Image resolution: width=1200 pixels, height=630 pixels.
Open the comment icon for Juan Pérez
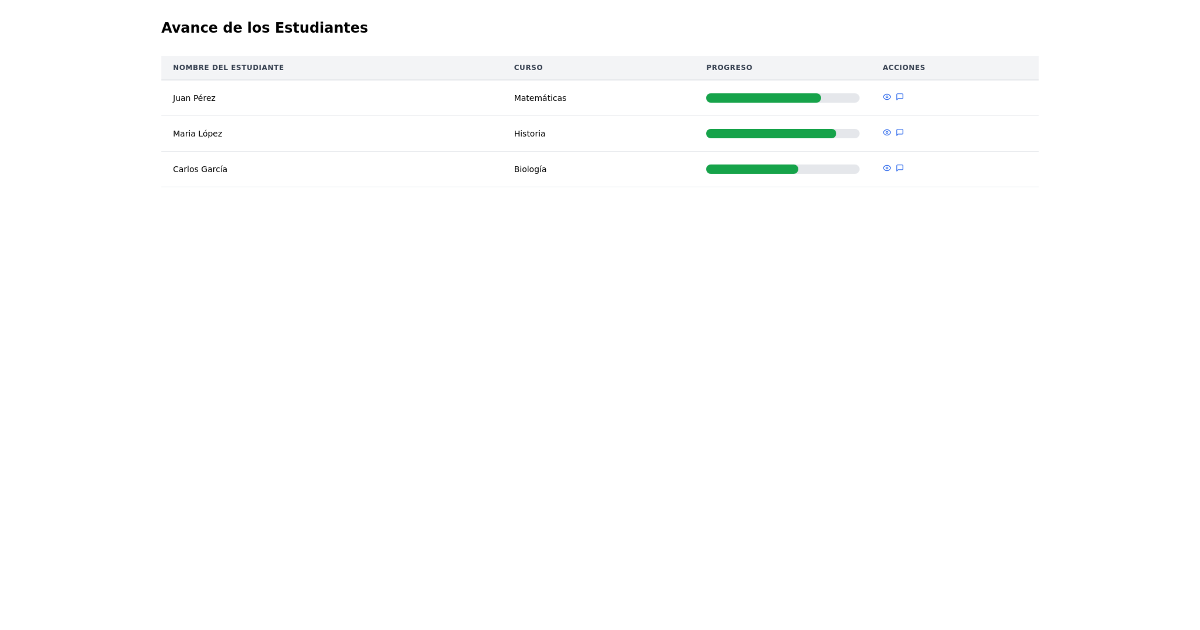pos(899,97)
